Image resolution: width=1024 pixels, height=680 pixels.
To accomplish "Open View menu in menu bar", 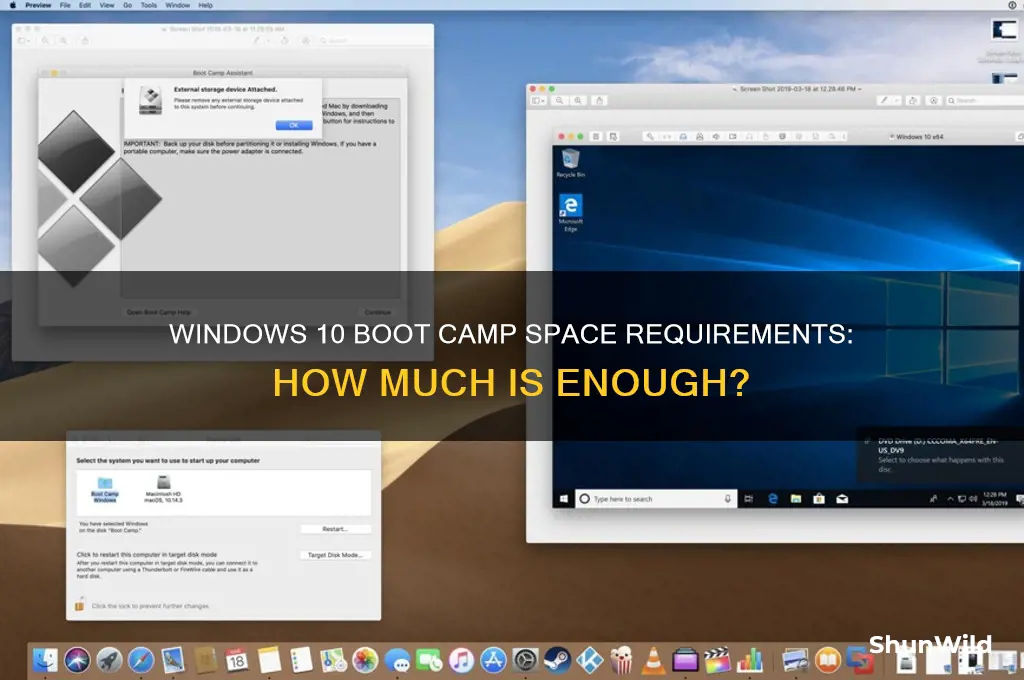I will click(106, 5).
